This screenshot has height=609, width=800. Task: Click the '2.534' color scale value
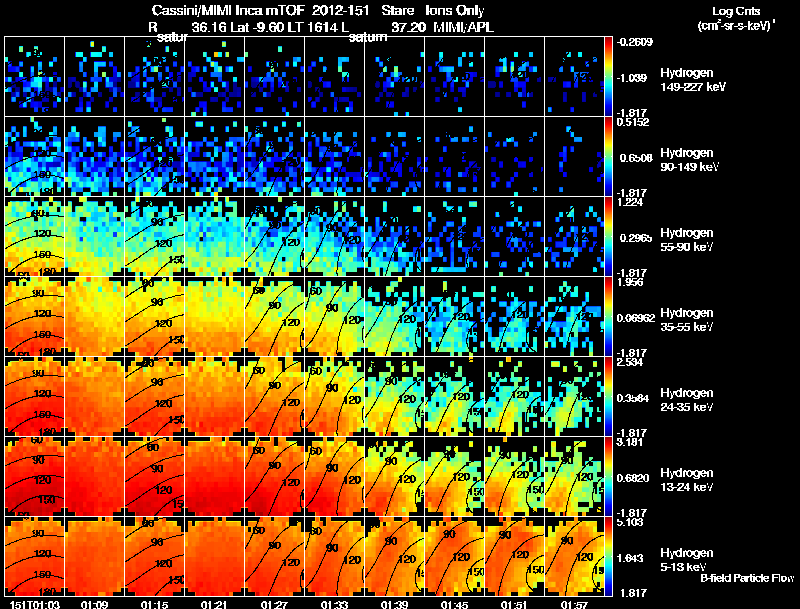(630, 362)
